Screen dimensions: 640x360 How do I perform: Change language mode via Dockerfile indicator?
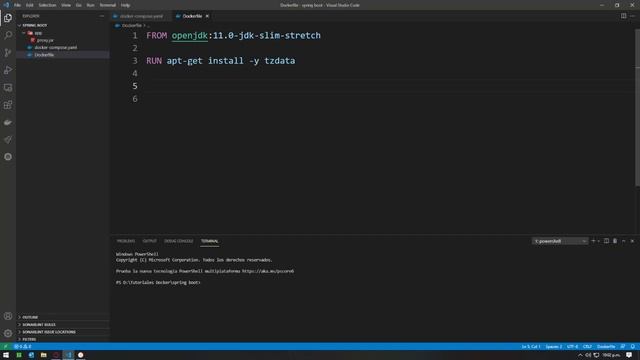click(x=606, y=347)
